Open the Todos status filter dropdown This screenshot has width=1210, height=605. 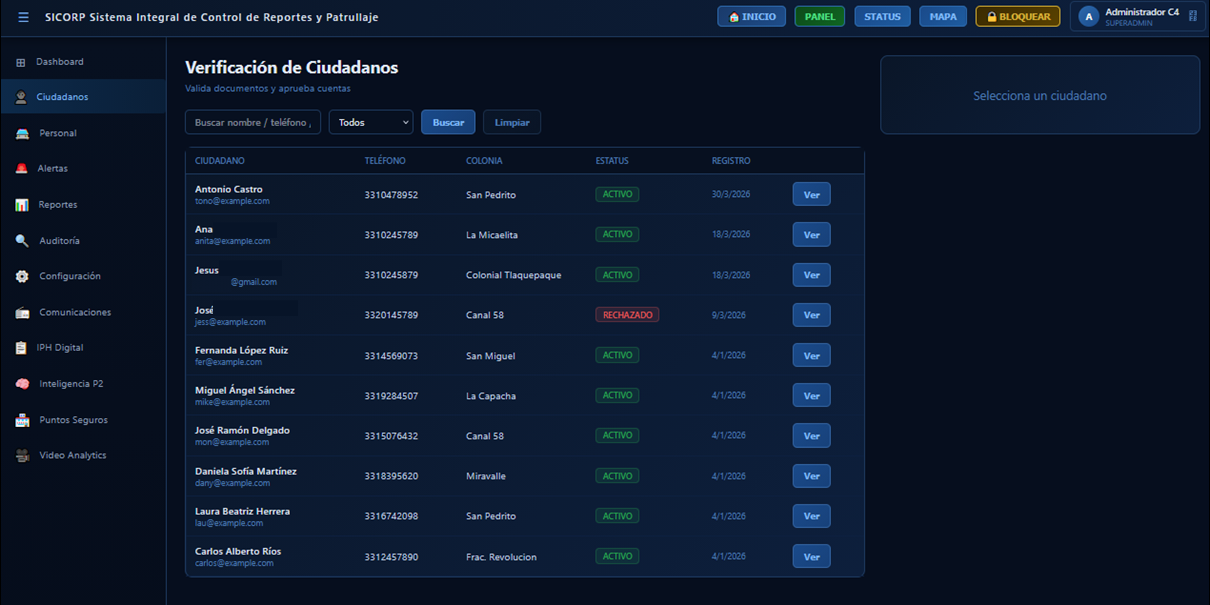[x=371, y=122]
